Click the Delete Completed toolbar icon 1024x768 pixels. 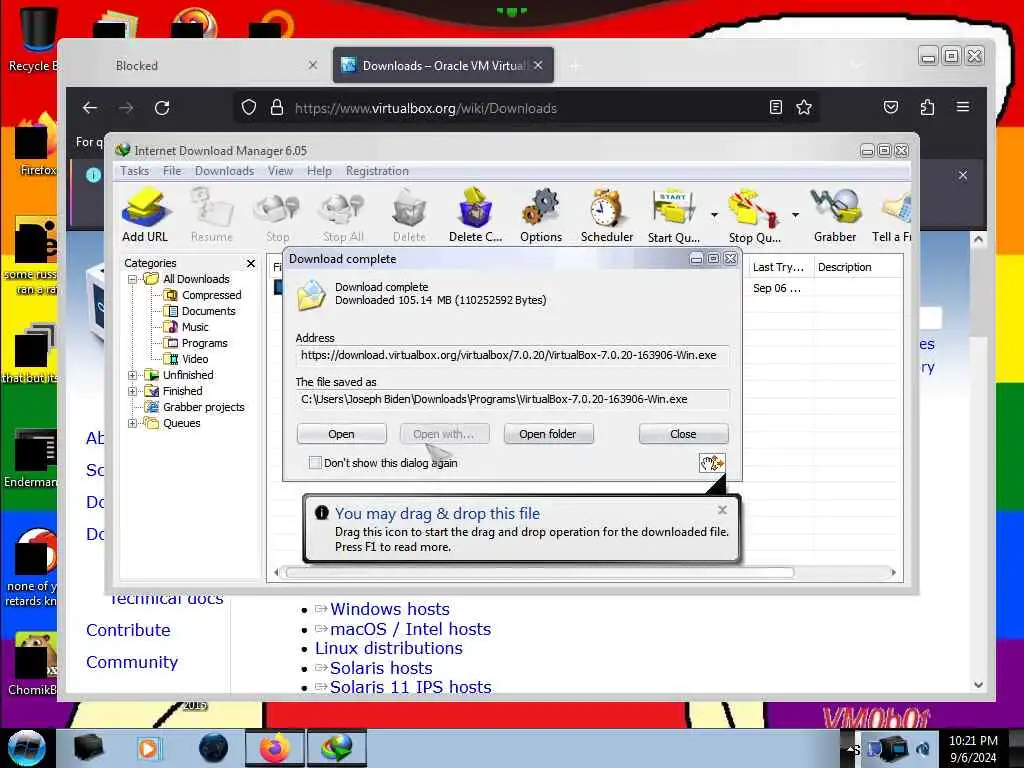pos(475,215)
